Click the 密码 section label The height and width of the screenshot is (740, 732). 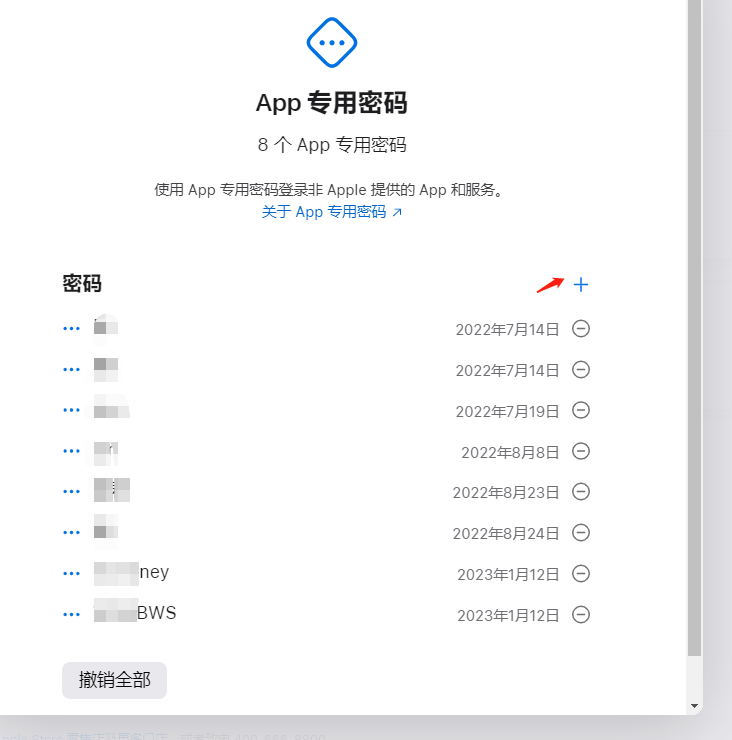coord(82,284)
